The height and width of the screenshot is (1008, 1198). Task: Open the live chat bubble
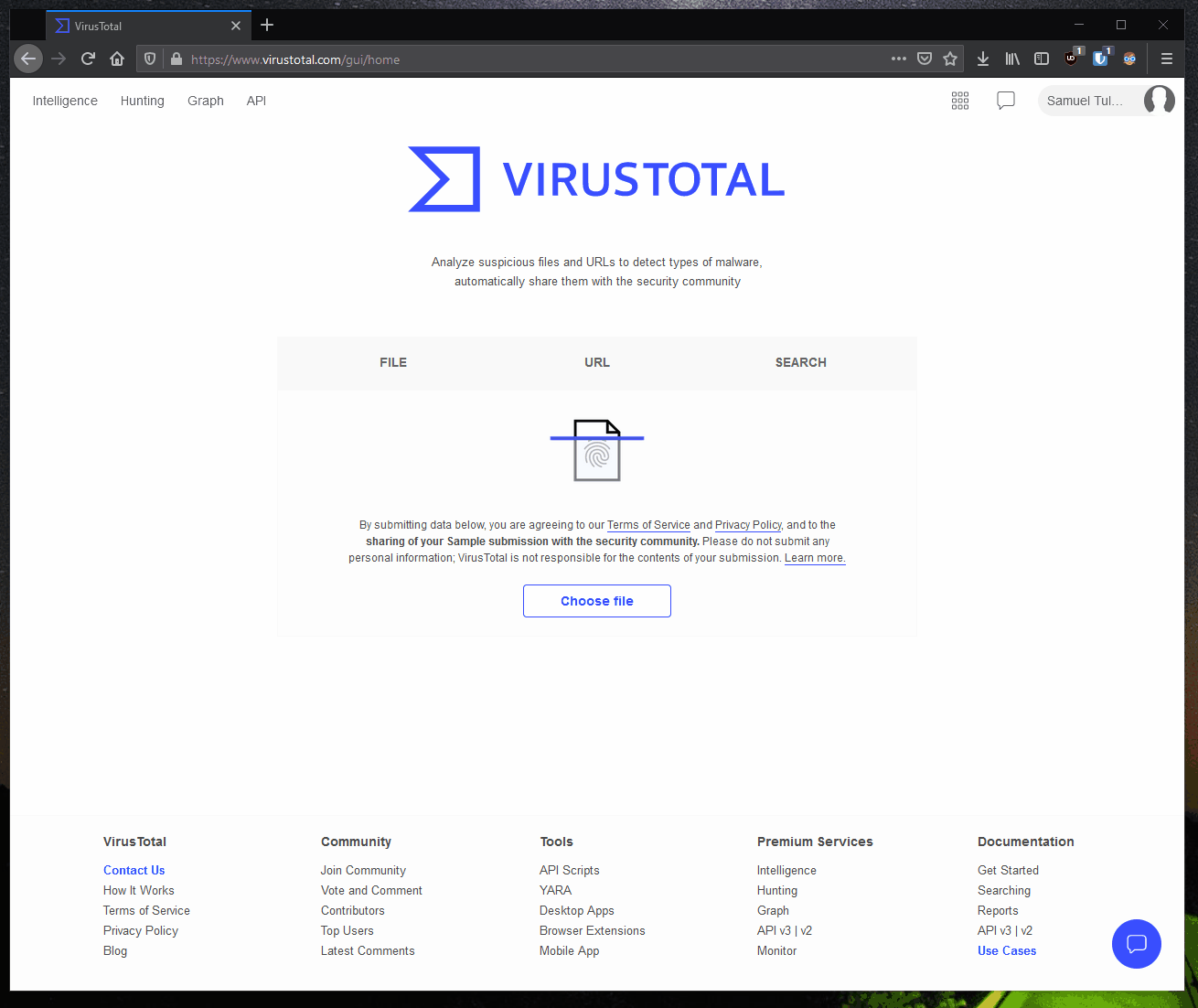coord(1136,943)
